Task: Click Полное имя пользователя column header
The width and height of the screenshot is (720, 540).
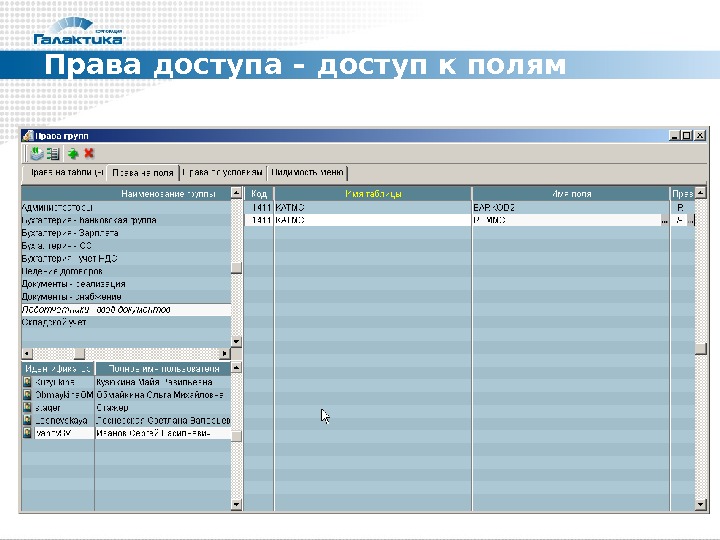Action: [x=163, y=369]
